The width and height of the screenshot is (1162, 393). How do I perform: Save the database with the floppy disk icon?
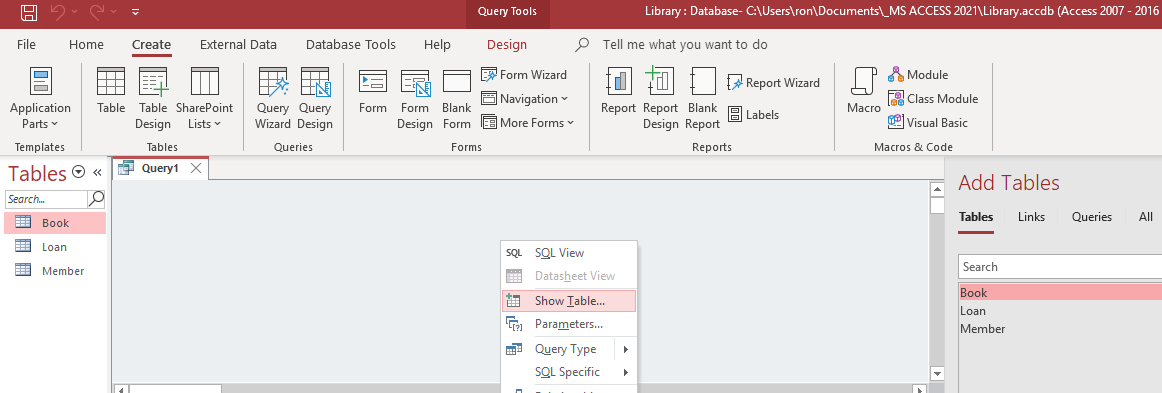tap(29, 12)
